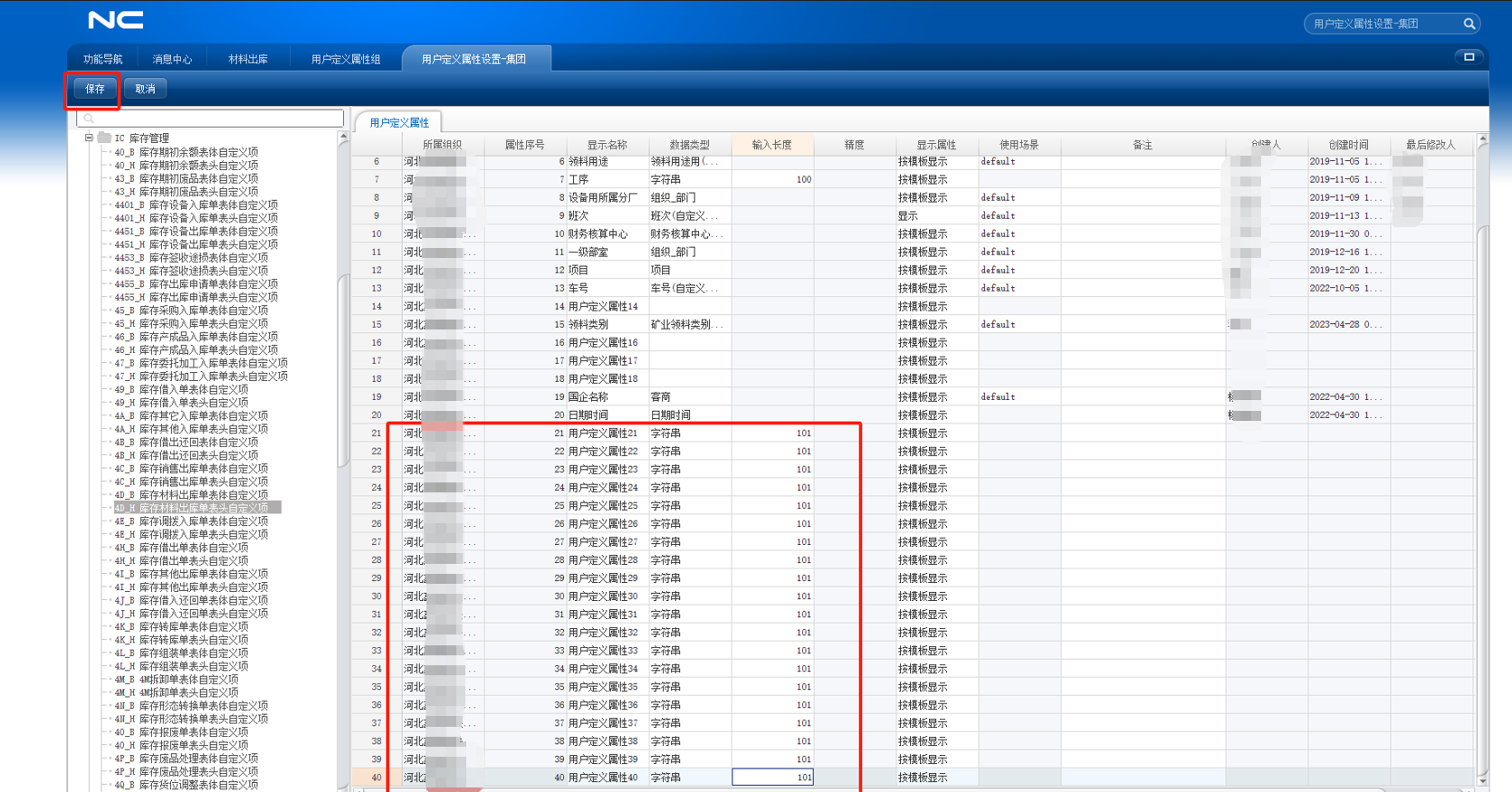Click the 数据类型 column header
This screenshot has width=1512, height=792.
tap(690, 145)
